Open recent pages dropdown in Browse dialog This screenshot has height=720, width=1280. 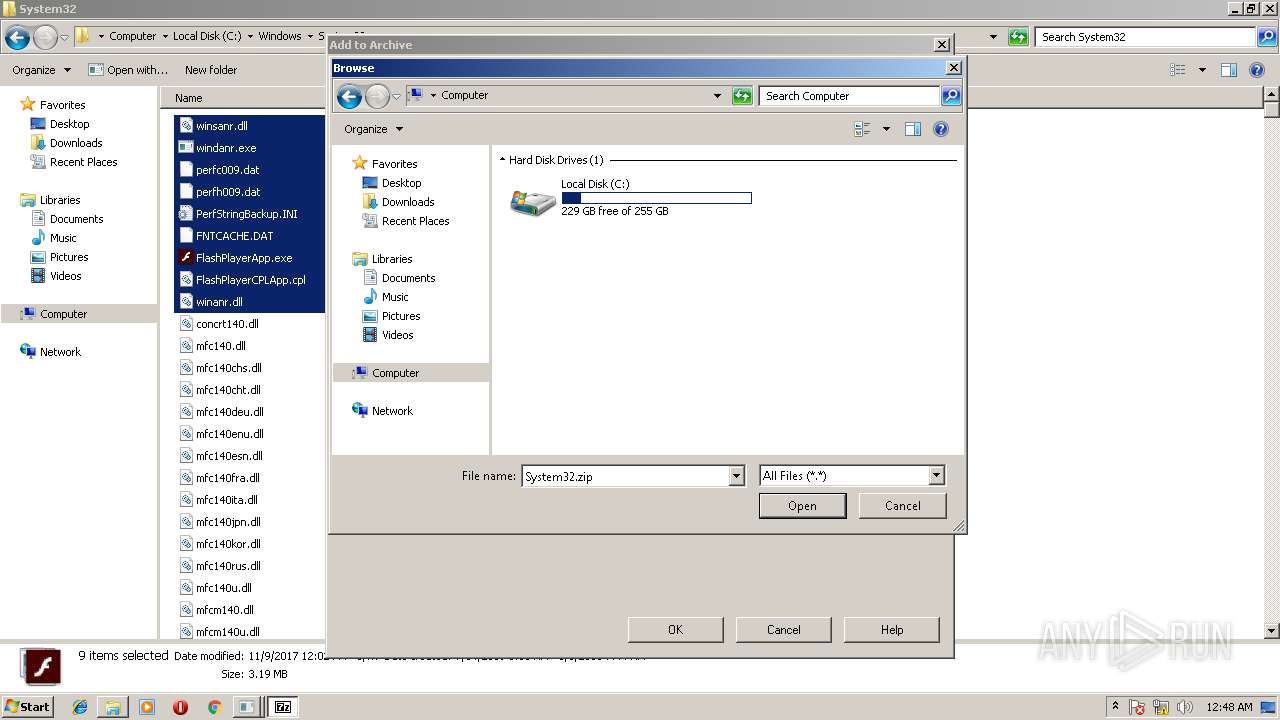click(396, 97)
